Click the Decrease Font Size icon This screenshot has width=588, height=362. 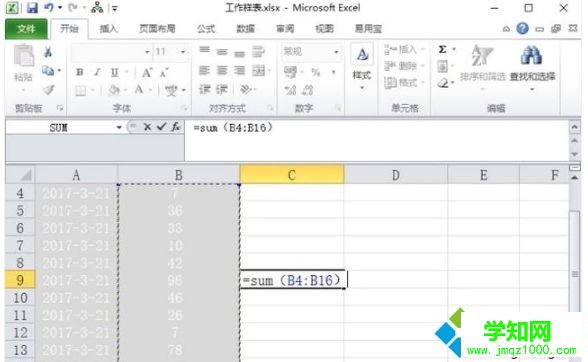[164, 72]
